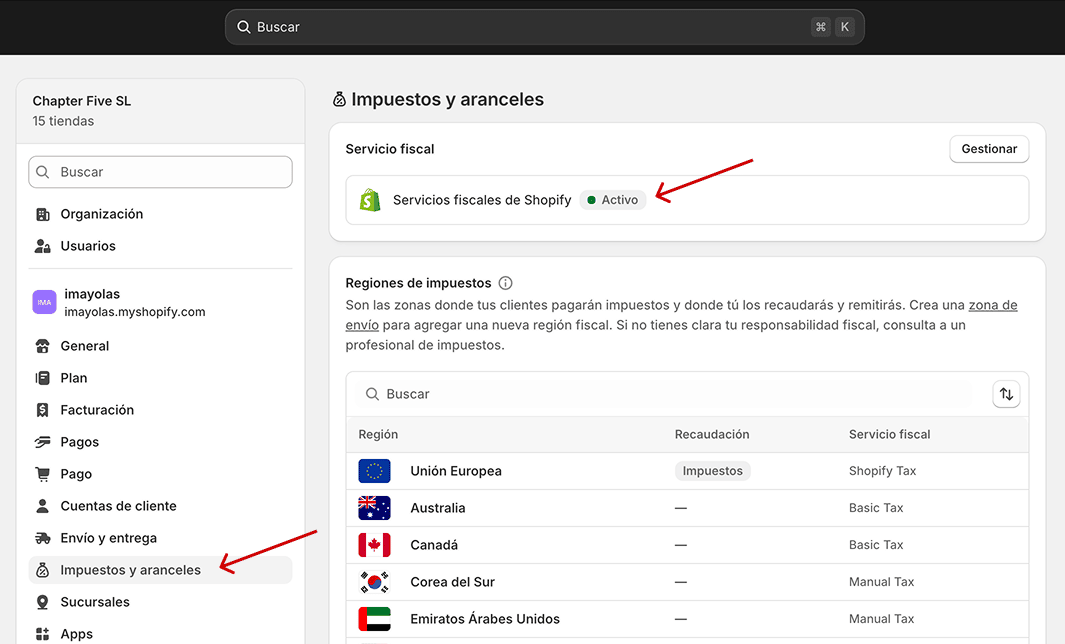Go to General settings
The height and width of the screenshot is (644, 1065).
[x=160, y=346]
